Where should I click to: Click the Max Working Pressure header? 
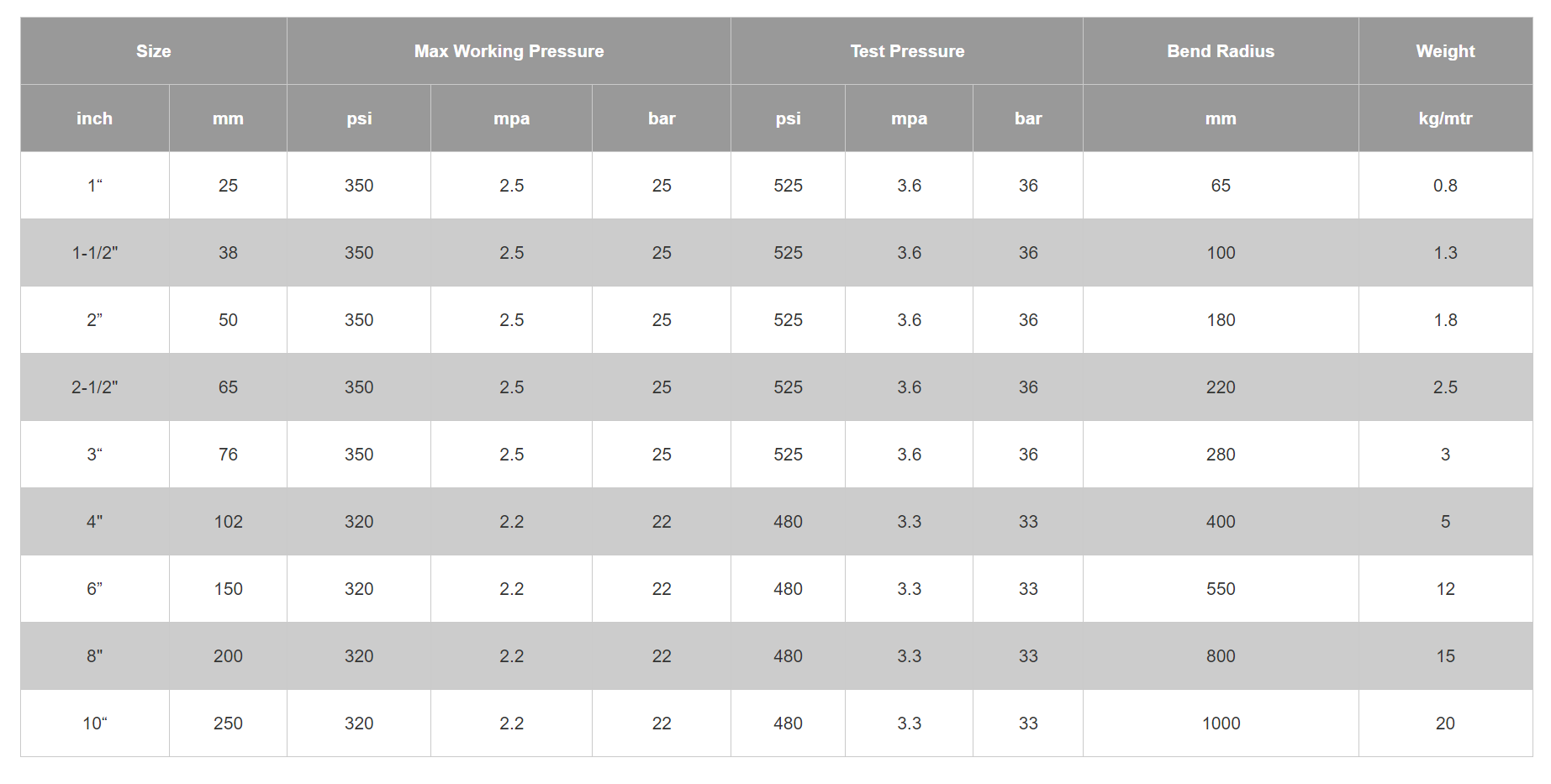click(x=509, y=51)
